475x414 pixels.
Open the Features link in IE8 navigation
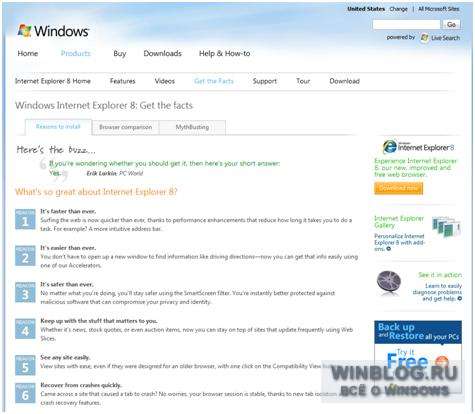point(123,81)
